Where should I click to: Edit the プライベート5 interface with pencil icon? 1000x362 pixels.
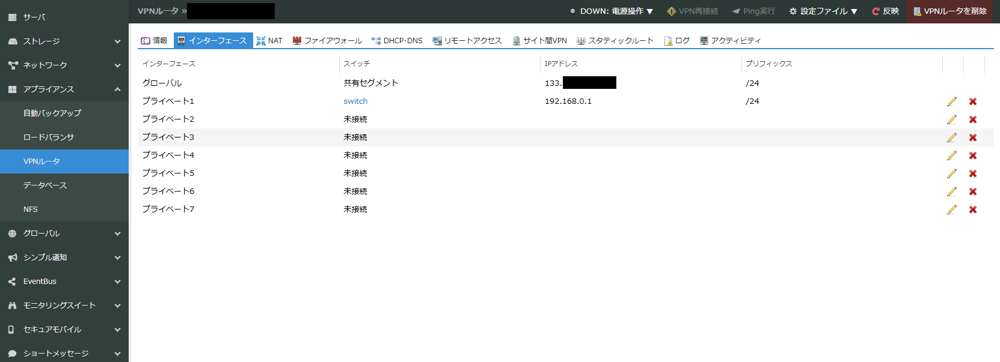[x=952, y=173]
